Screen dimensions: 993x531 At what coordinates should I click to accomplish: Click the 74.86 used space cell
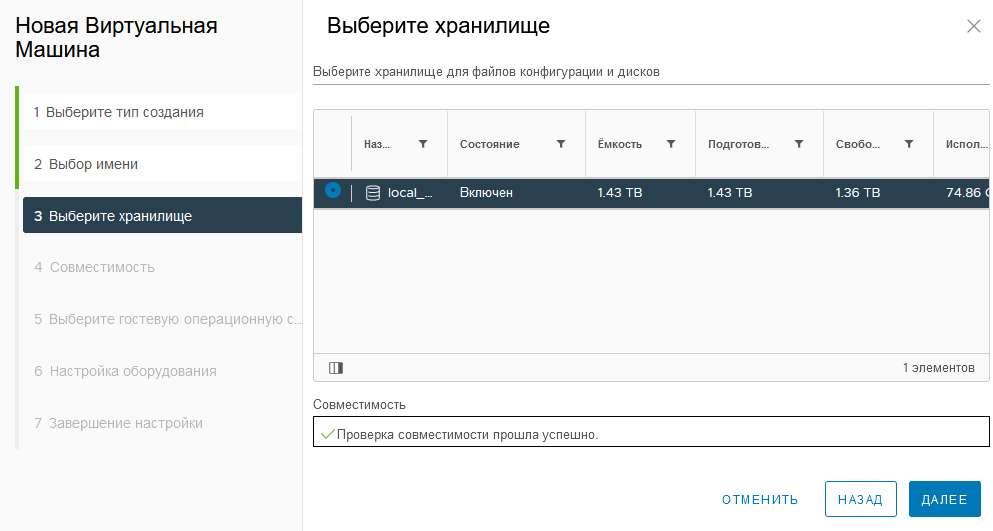[967, 193]
